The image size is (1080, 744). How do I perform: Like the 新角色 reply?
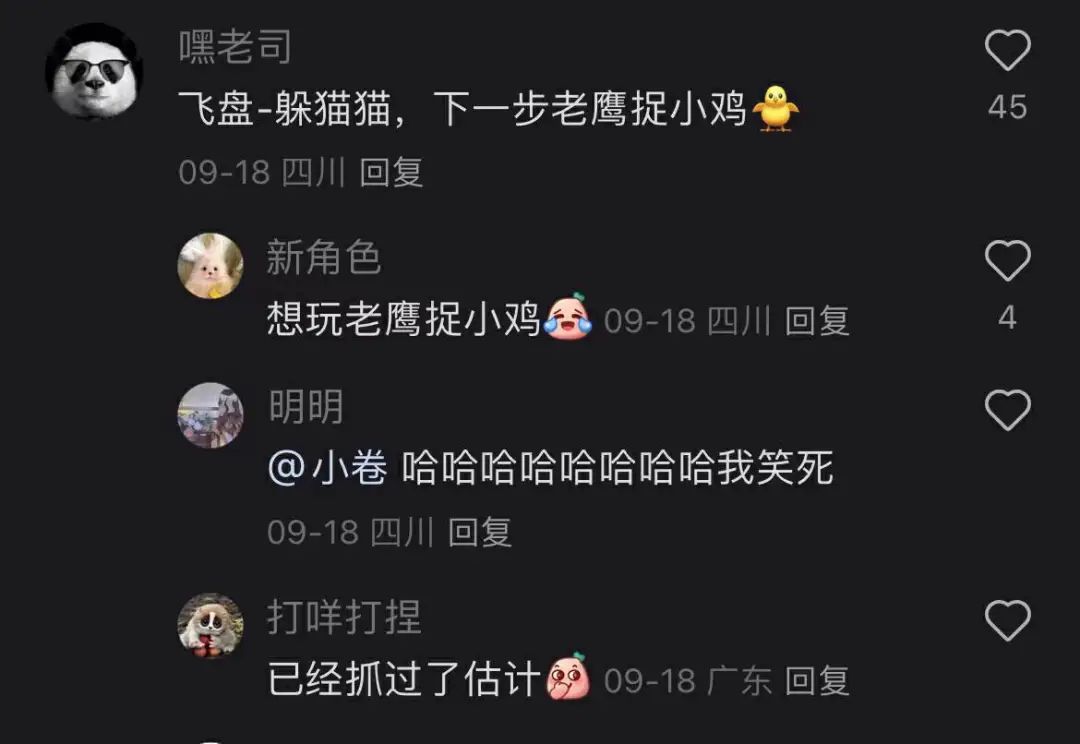[1008, 260]
